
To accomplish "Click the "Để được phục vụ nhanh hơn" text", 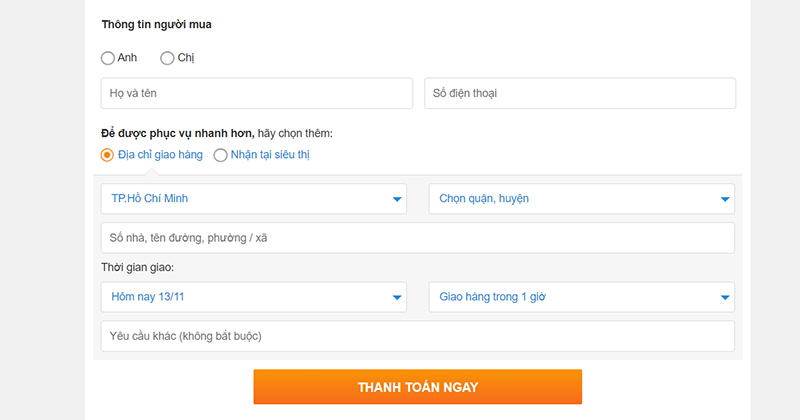I will point(177,133).
